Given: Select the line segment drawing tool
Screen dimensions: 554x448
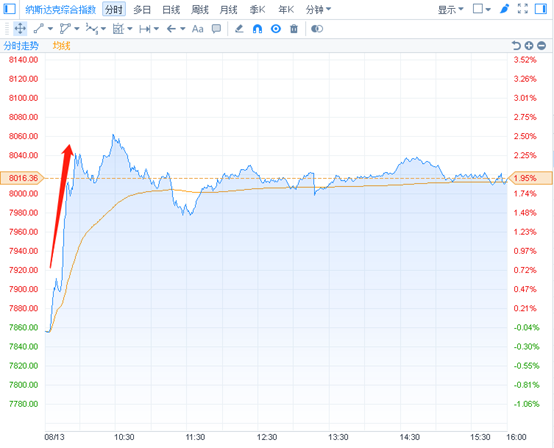Looking at the screenshot, I should 39,29.
